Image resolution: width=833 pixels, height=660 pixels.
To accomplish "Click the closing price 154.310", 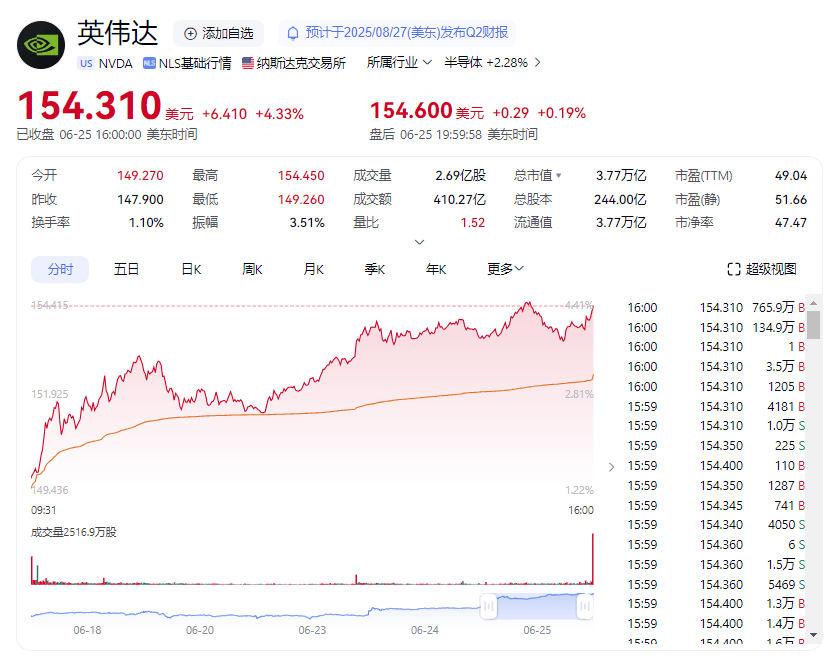I will coord(89,105).
